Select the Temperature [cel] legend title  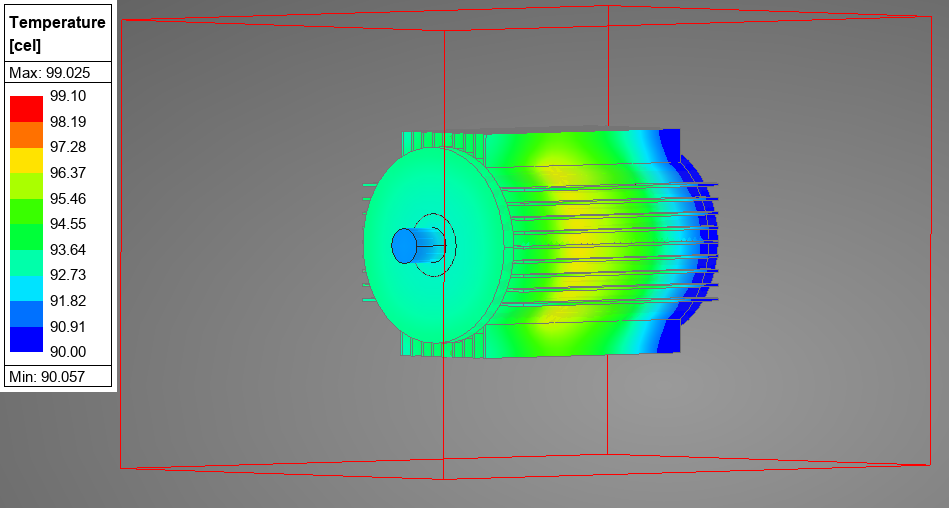[x=57, y=33]
